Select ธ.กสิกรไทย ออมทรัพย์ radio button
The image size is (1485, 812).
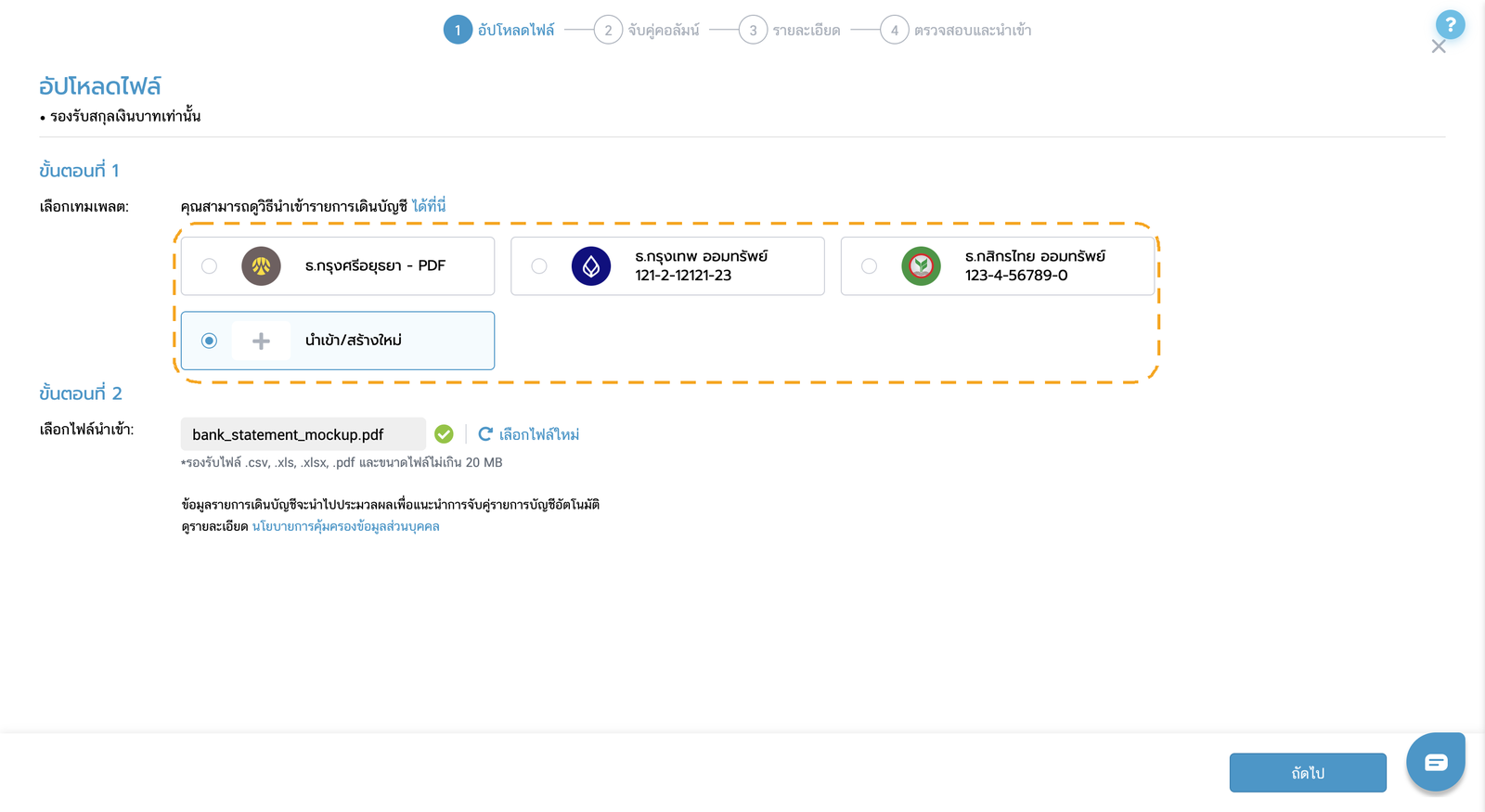pyautogui.click(x=869, y=266)
